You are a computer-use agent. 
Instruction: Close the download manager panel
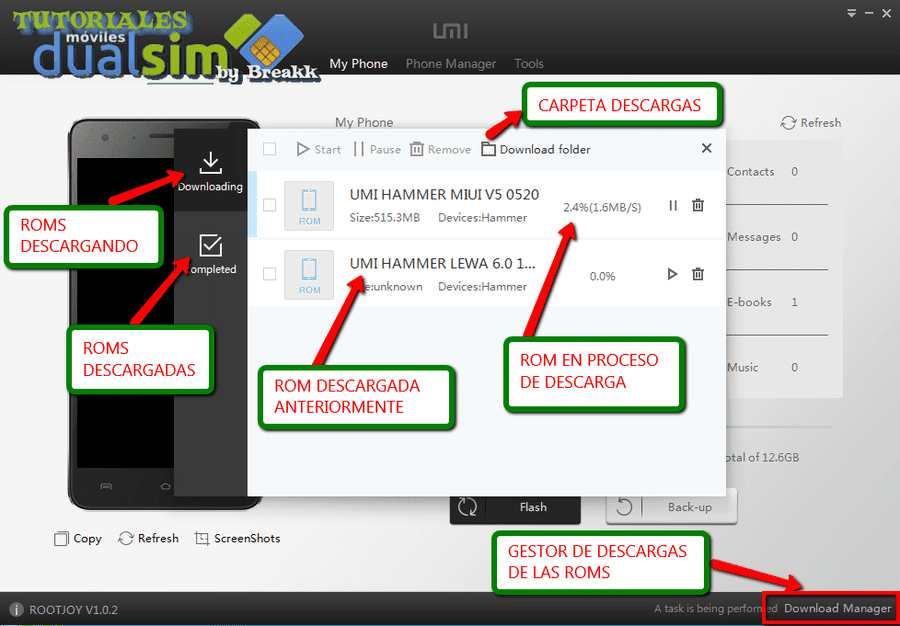(x=707, y=148)
